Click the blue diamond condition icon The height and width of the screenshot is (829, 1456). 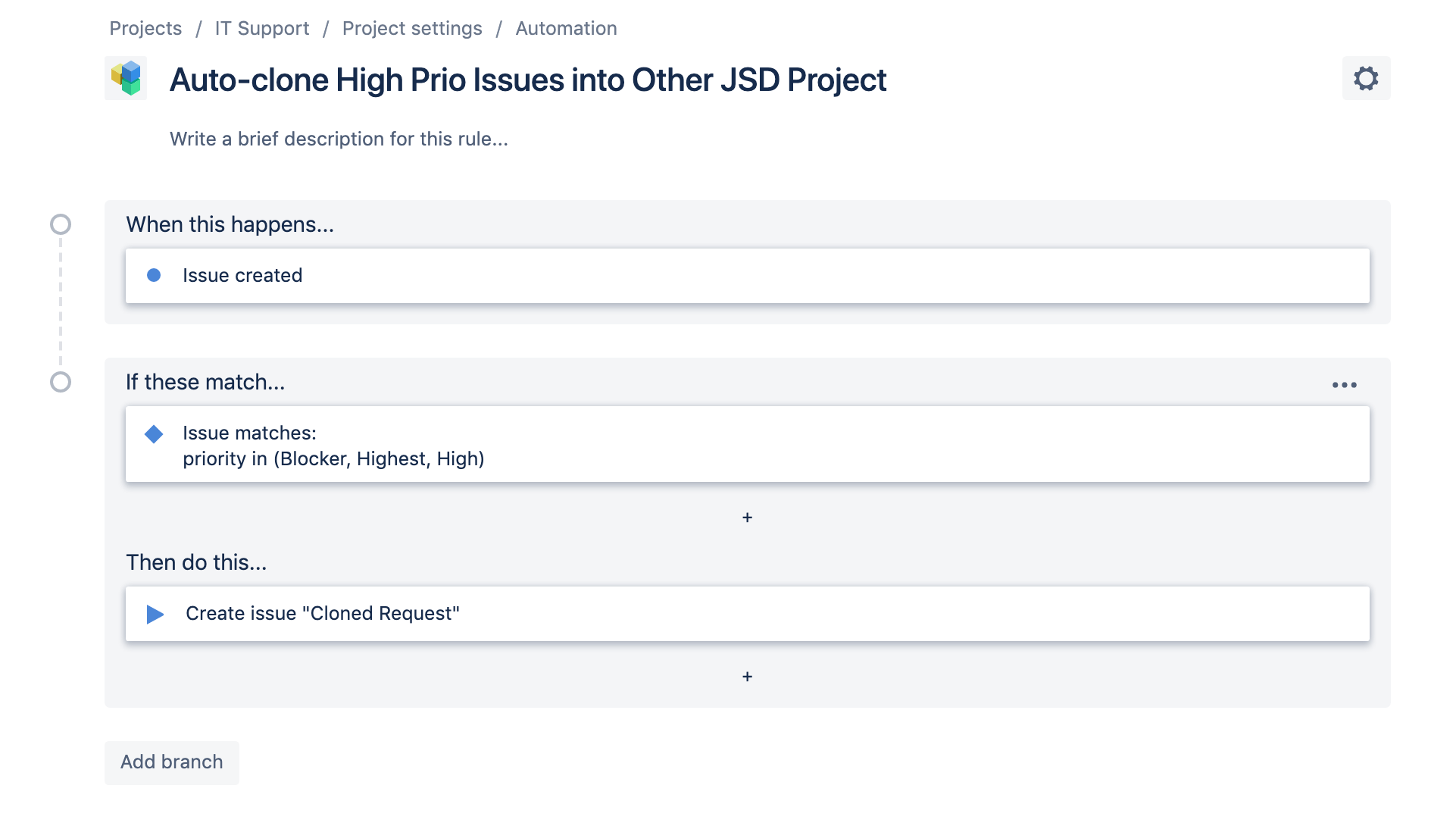coord(154,434)
